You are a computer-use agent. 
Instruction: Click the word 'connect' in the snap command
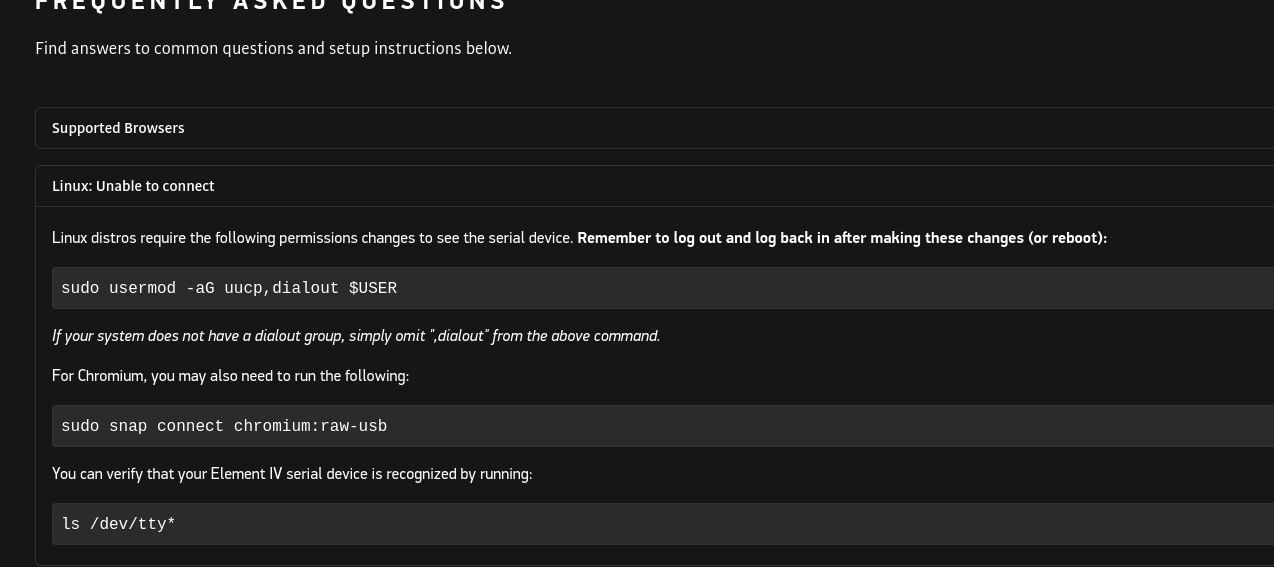pyautogui.click(x=190, y=426)
